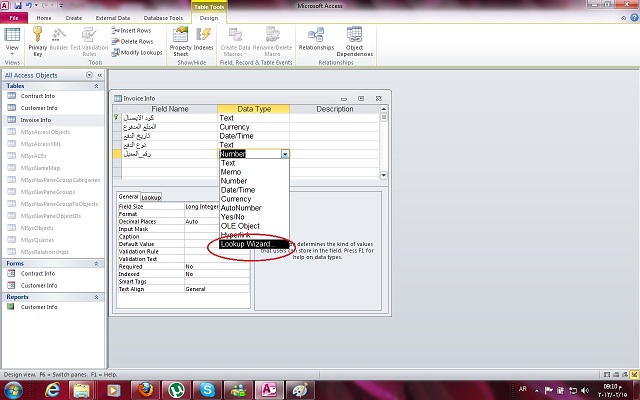
Task: Open All Access Objects dropdown menu
Action: (x=89, y=75)
